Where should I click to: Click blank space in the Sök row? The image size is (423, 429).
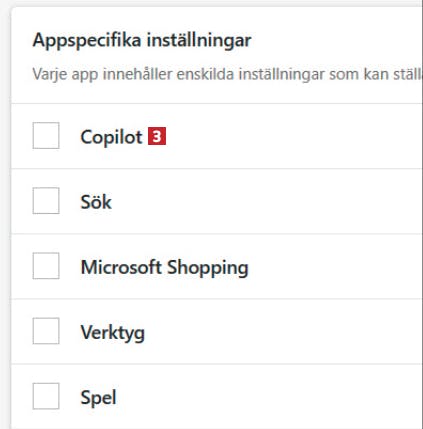click(267, 201)
